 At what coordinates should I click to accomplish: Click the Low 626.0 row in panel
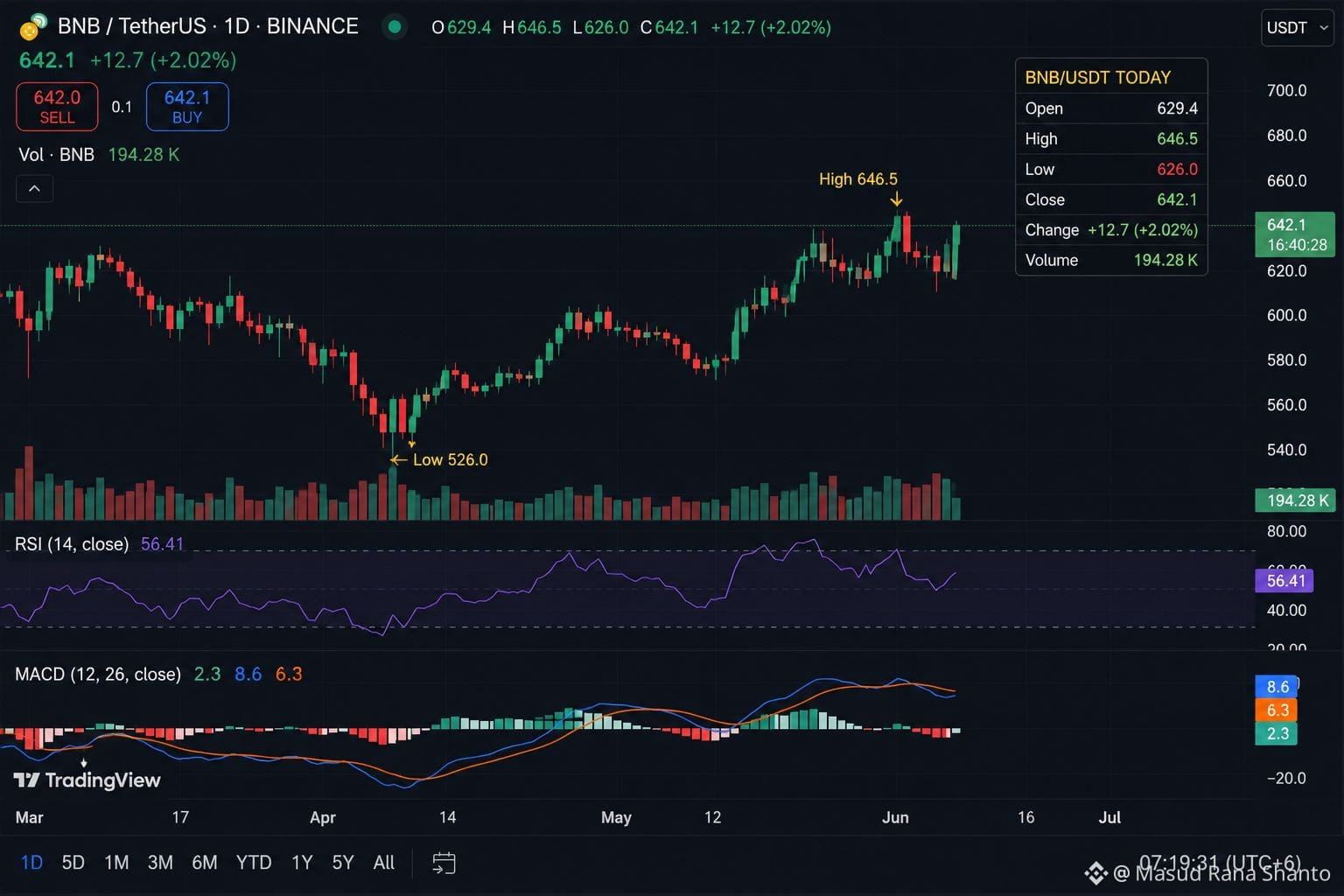click(1111, 170)
